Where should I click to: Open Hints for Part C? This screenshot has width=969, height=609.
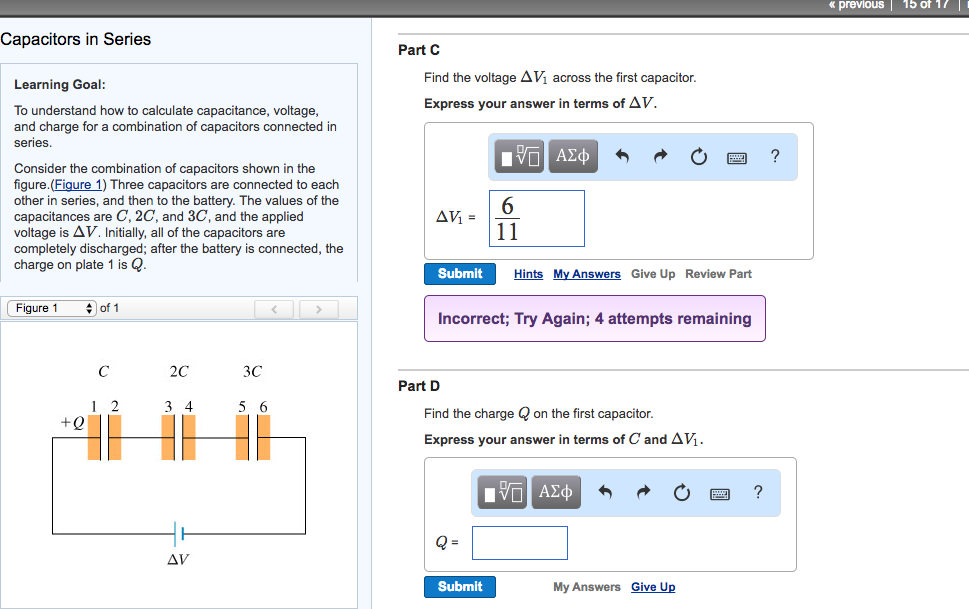pyautogui.click(x=527, y=273)
